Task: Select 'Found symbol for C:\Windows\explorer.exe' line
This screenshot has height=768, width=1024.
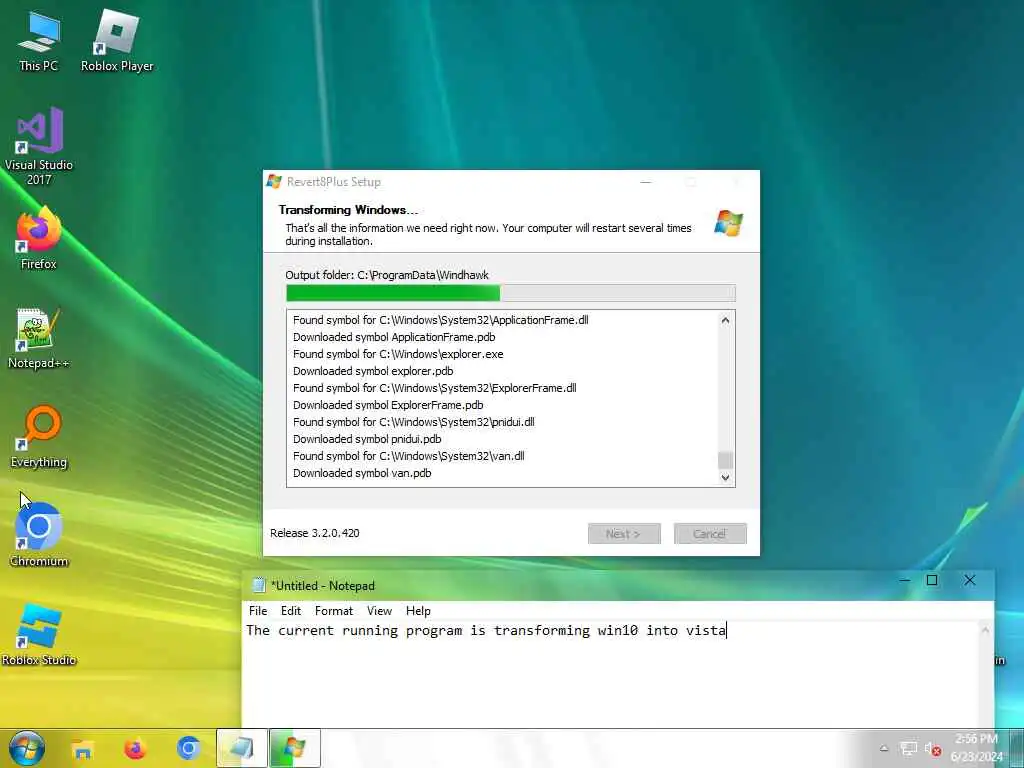Action: (x=398, y=354)
